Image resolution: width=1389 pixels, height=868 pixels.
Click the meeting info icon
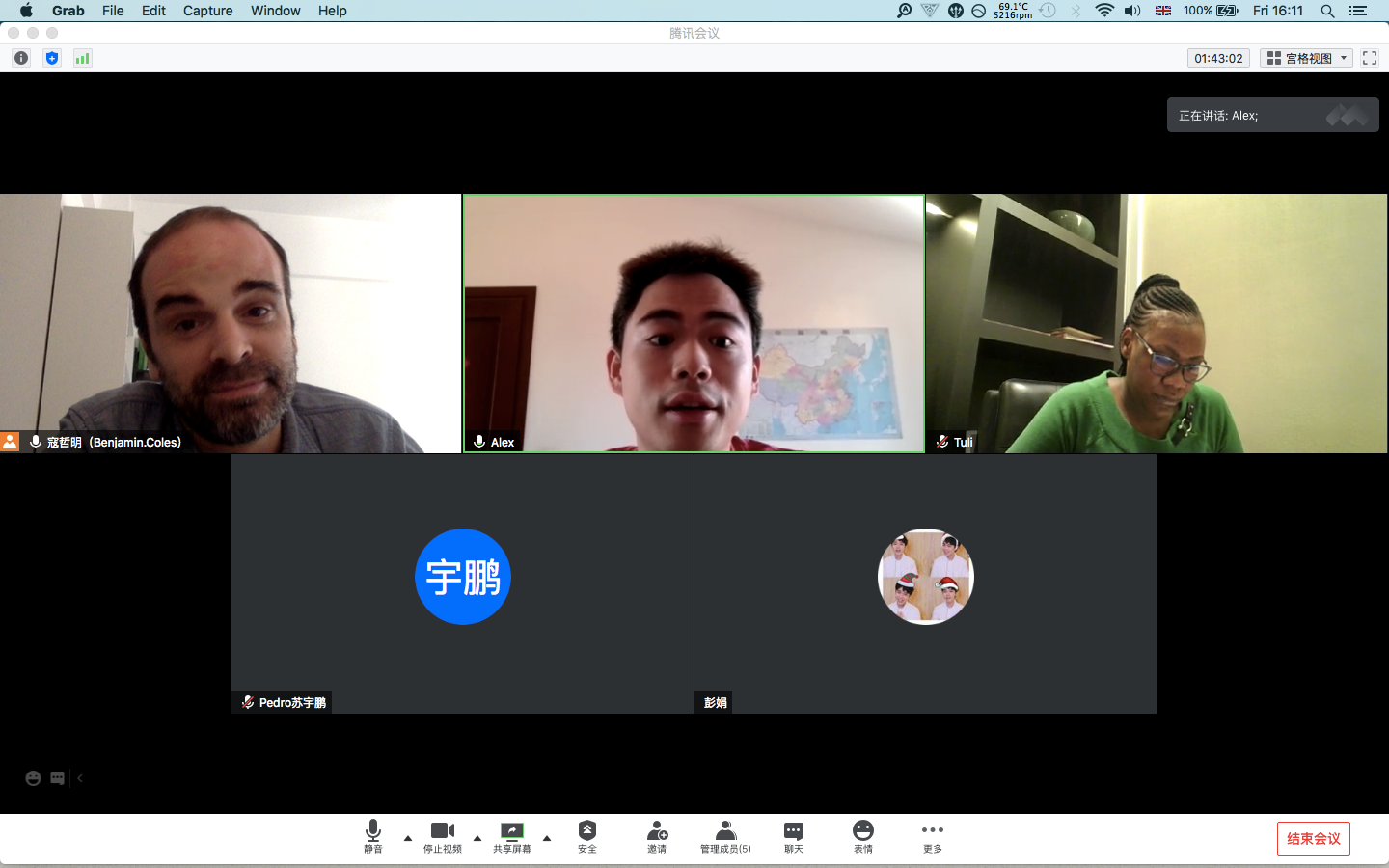click(21, 58)
